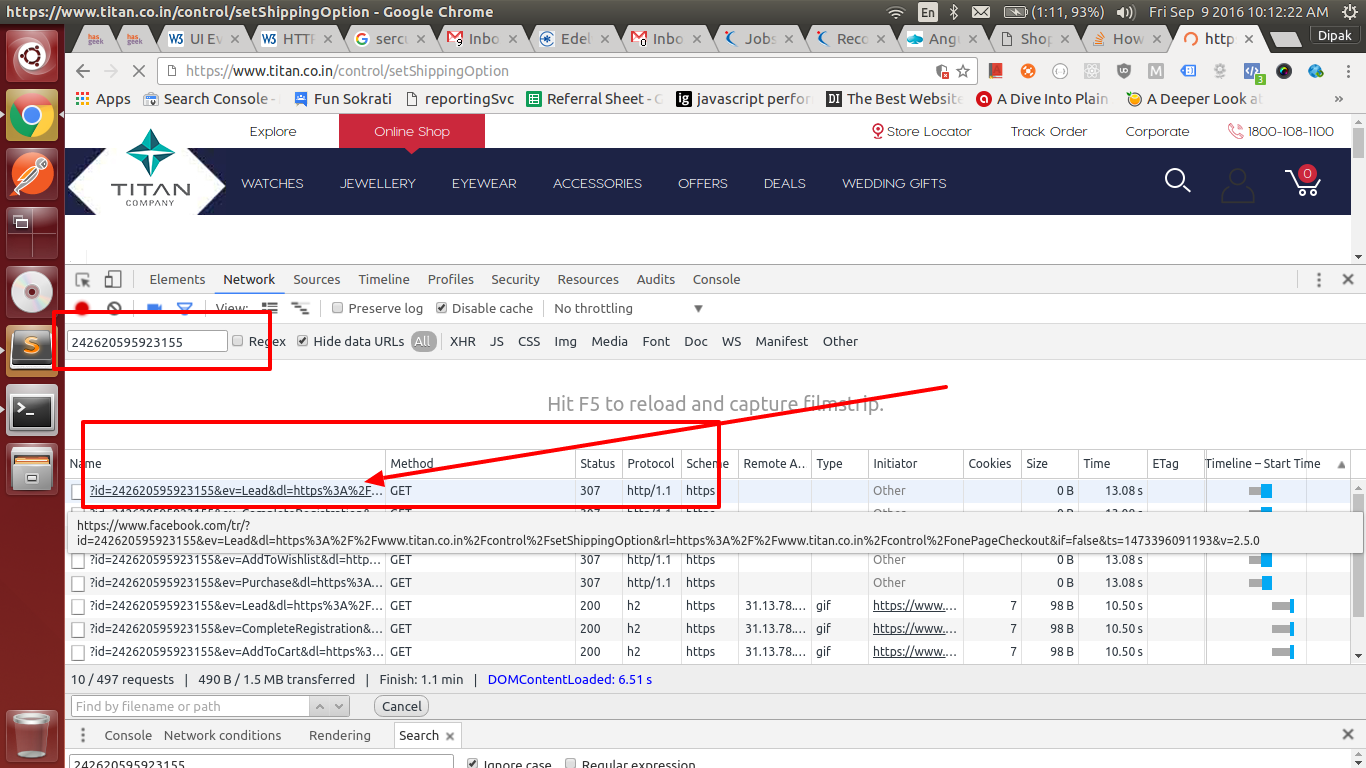Open the Search Console bookmark
This screenshot has height=768, width=1366.
coord(211,99)
